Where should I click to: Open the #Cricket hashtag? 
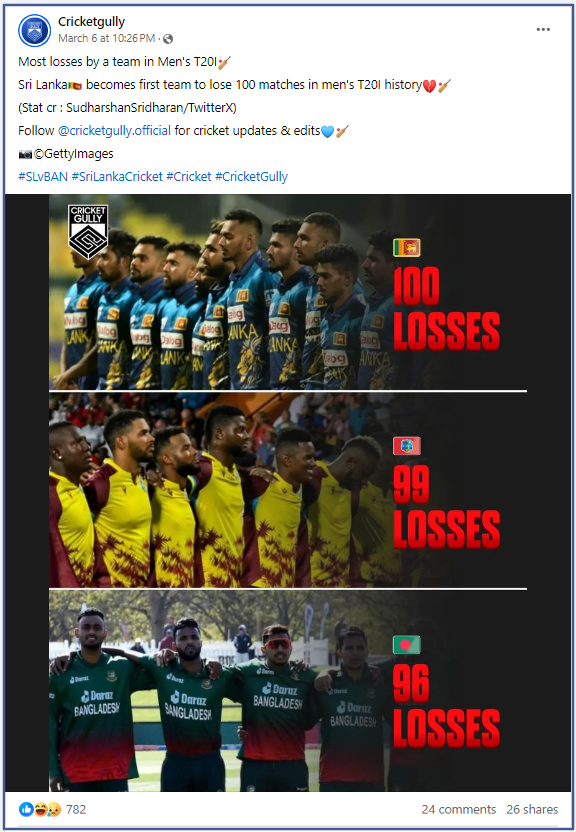[189, 177]
